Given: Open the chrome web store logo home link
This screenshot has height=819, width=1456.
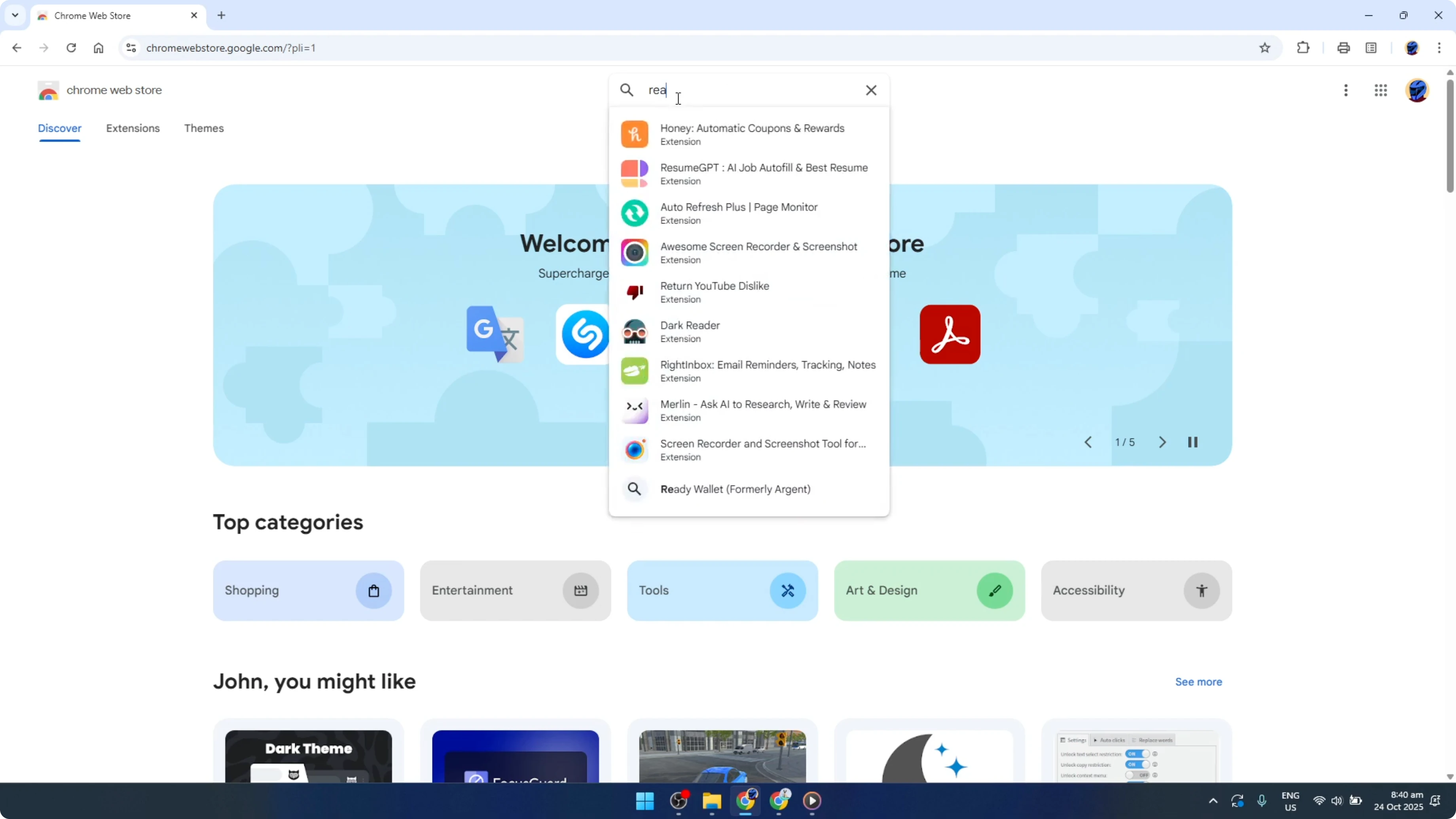Looking at the screenshot, I should pos(99,91).
